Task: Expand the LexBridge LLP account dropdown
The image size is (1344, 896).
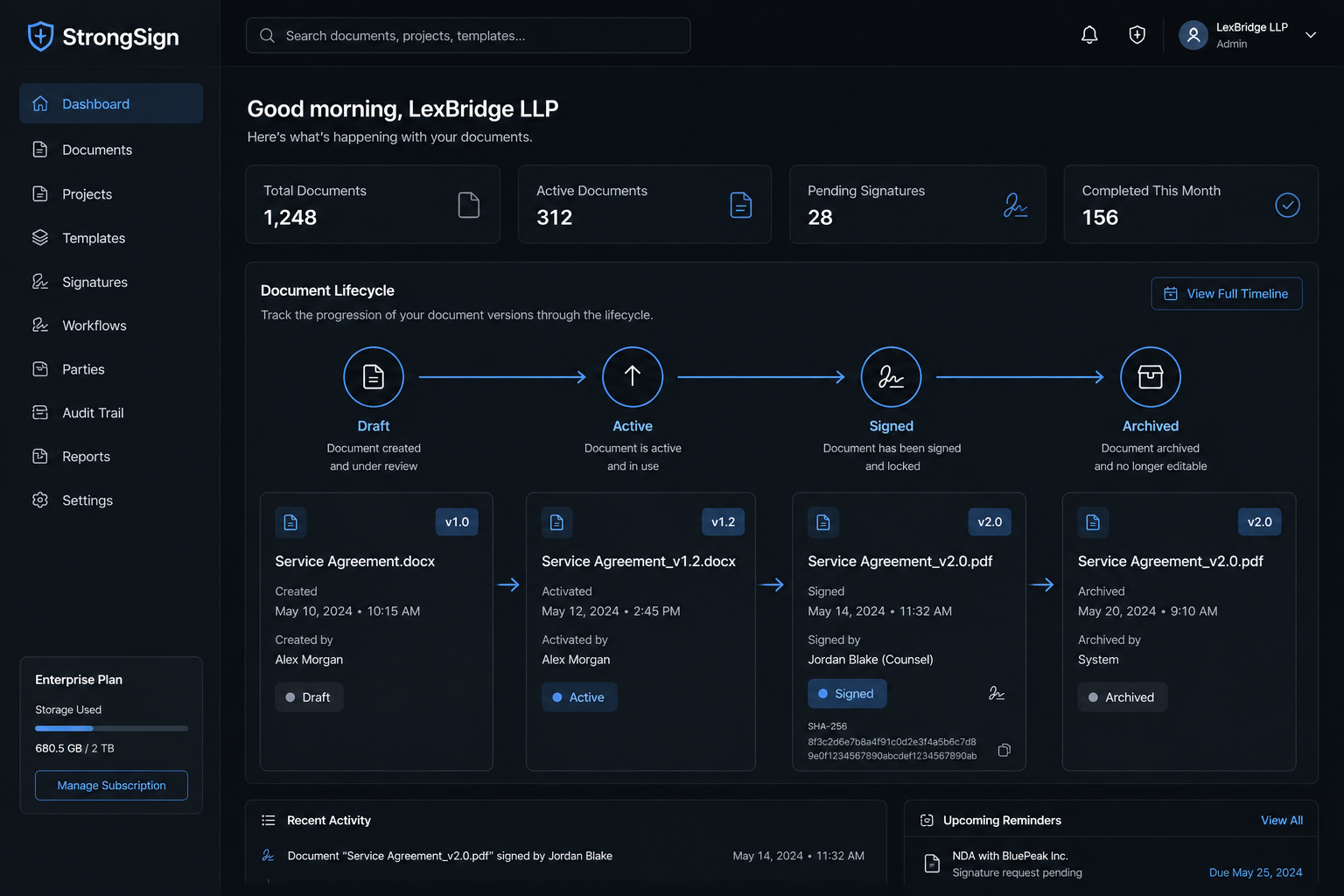Action: tap(1310, 35)
